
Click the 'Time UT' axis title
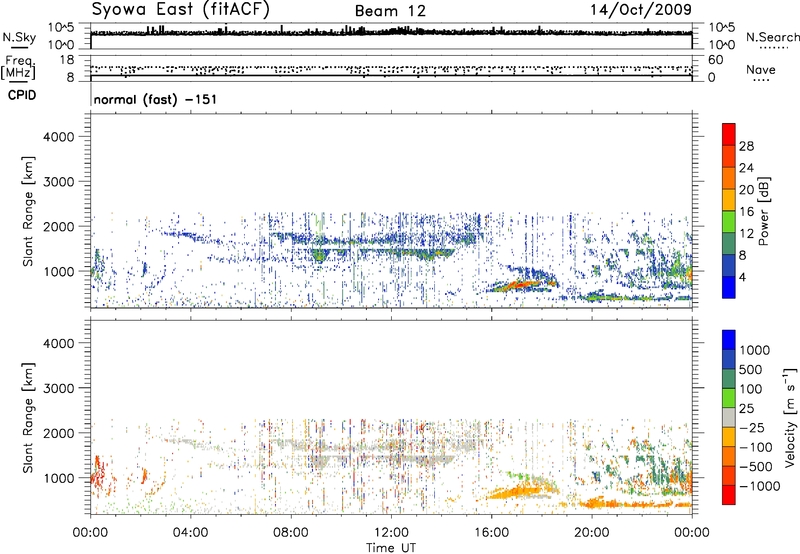[x=391, y=548]
